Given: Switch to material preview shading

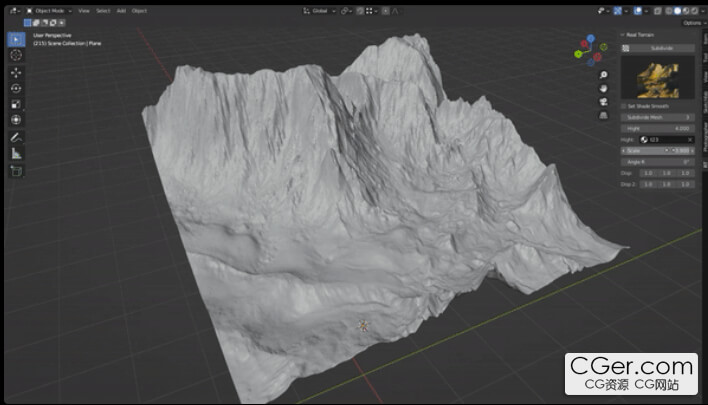Looking at the screenshot, I should (686, 11).
